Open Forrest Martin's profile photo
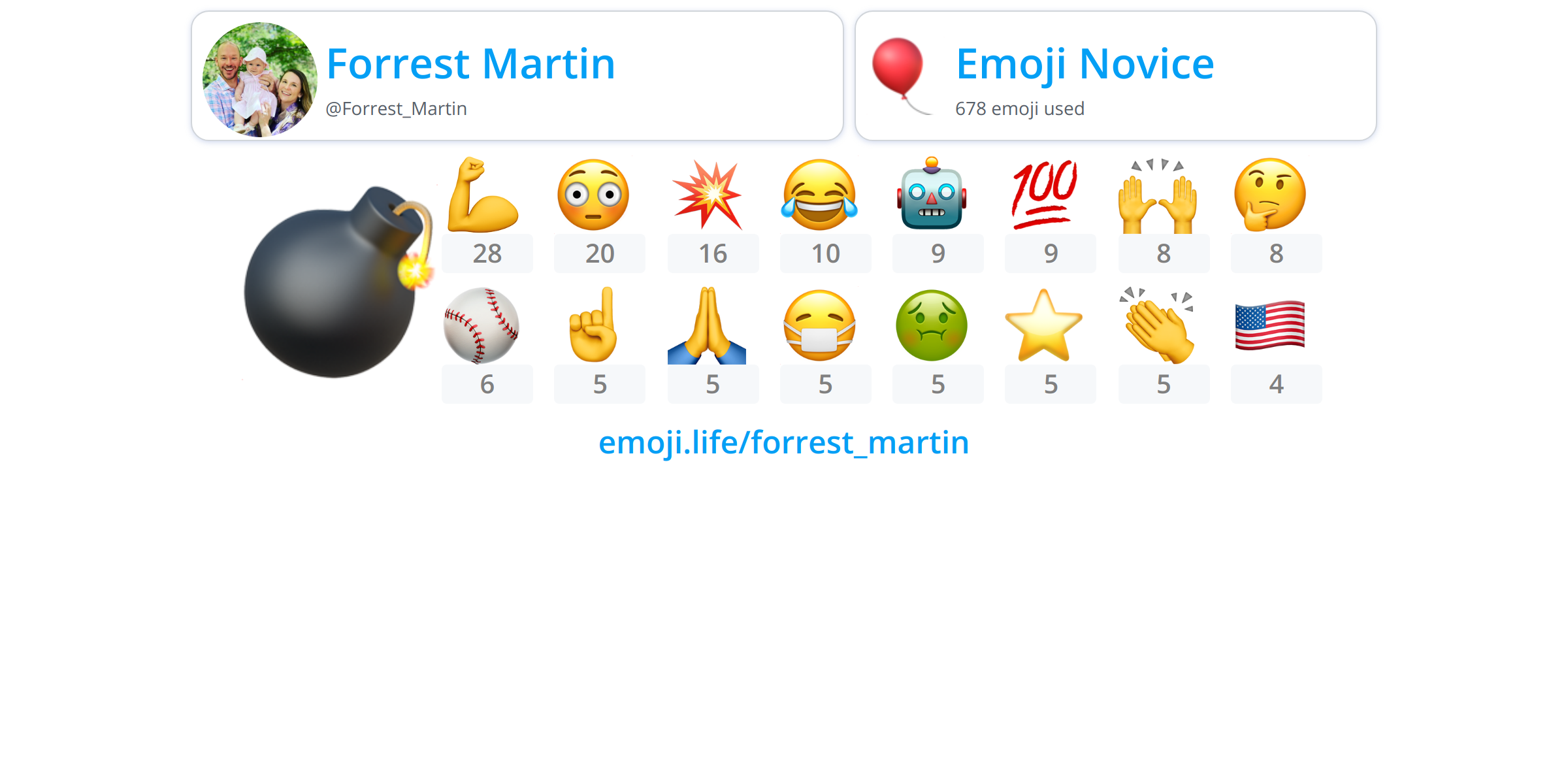The image size is (1568, 784). click(x=260, y=79)
